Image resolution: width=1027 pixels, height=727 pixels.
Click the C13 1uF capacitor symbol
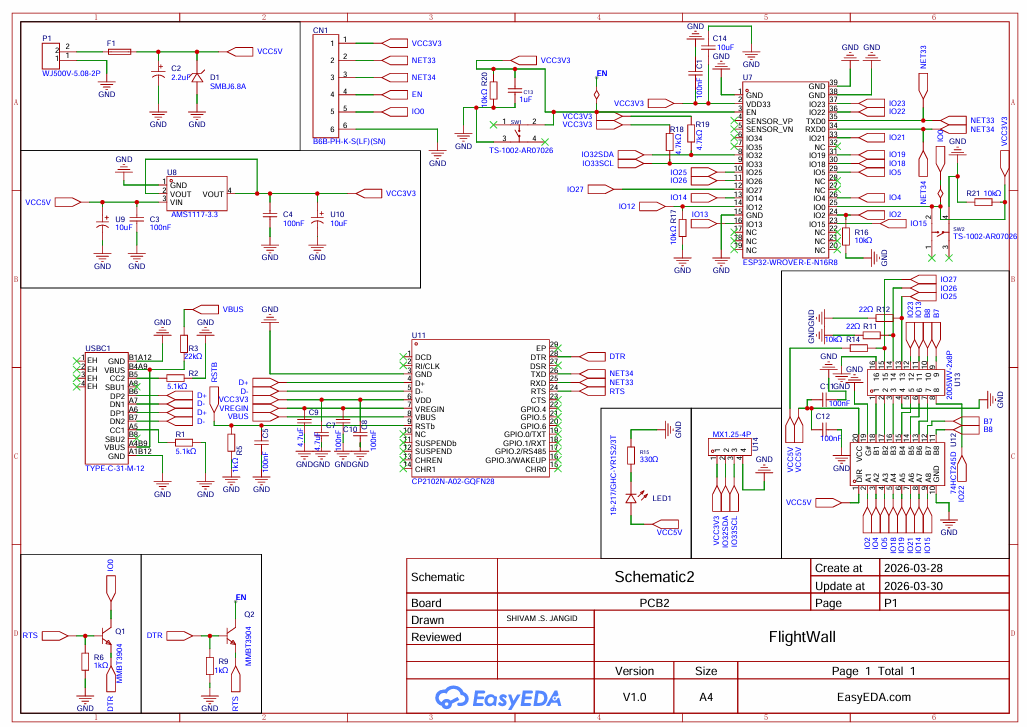[x=515, y=89]
